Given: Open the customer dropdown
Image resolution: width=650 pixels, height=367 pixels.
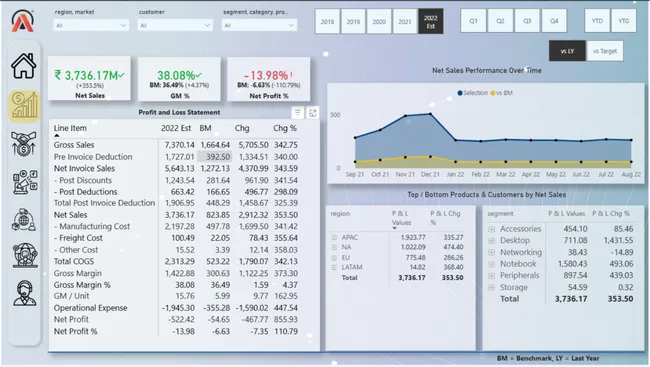Looking at the screenshot, I should pos(175,25).
